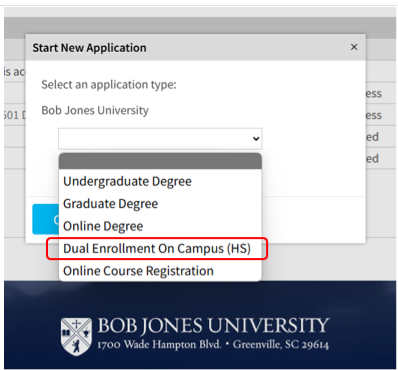Click the partial 'is ac' text at left
This screenshot has width=398, height=370.
14,72
